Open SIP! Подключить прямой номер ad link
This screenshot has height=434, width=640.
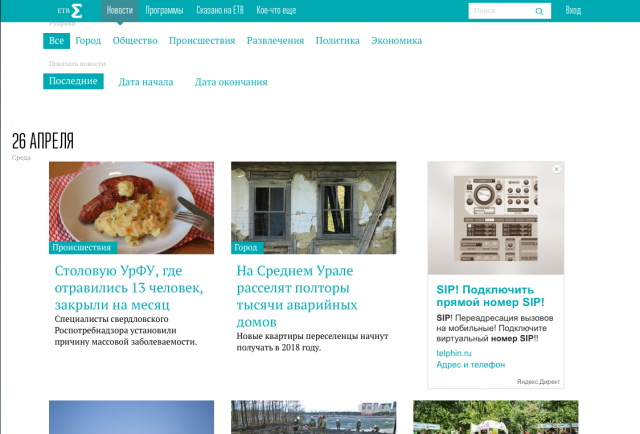pos(490,296)
